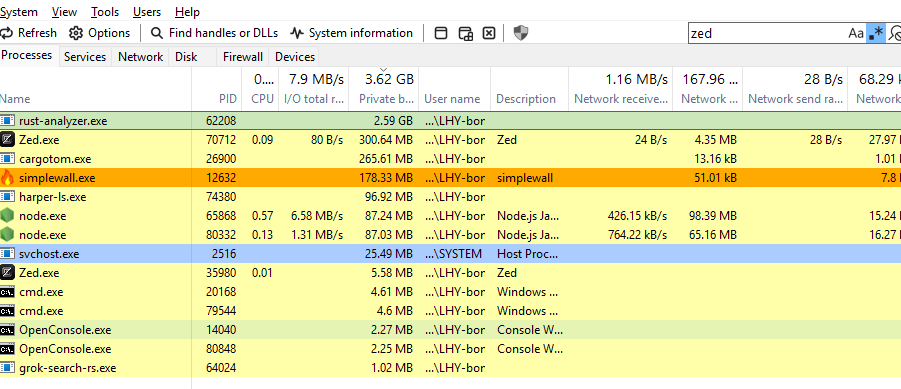The height and width of the screenshot is (389, 901).
Task: Click the shield administrator icon
Action: [521, 33]
